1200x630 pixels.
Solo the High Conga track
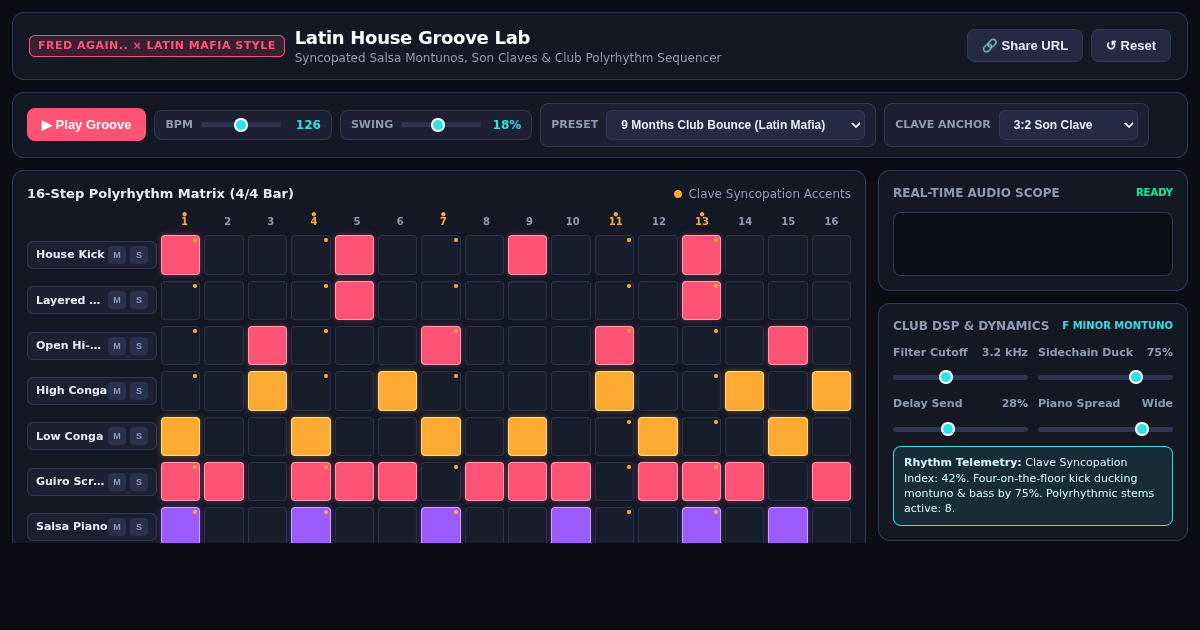(139, 391)
